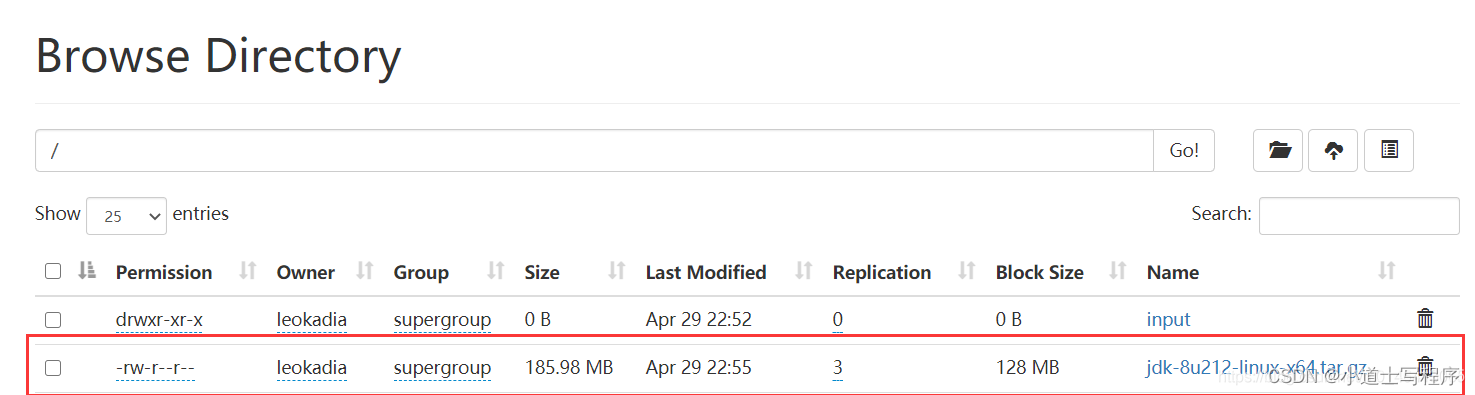The height and width of the screenshot is (395, 1475).
Task: Sort by Last Modified column arrows
Action: pos(803,271)
